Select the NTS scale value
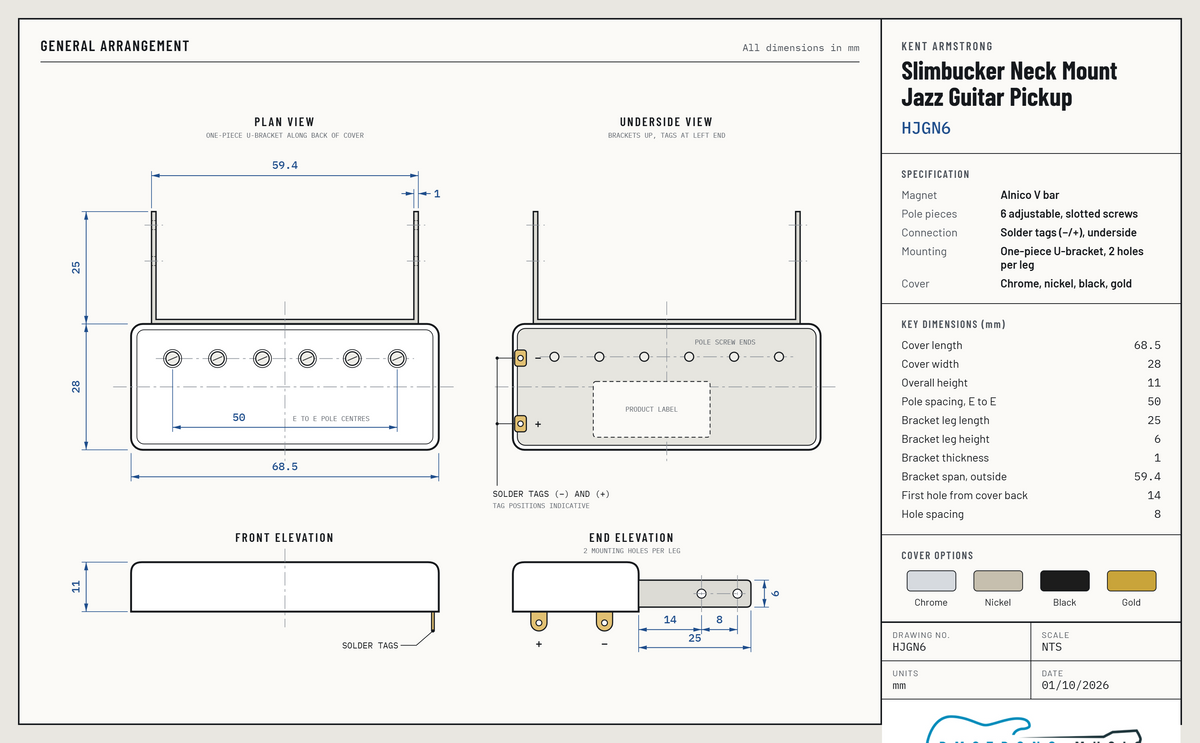 pyautogui.click(x=1052, y=647)
